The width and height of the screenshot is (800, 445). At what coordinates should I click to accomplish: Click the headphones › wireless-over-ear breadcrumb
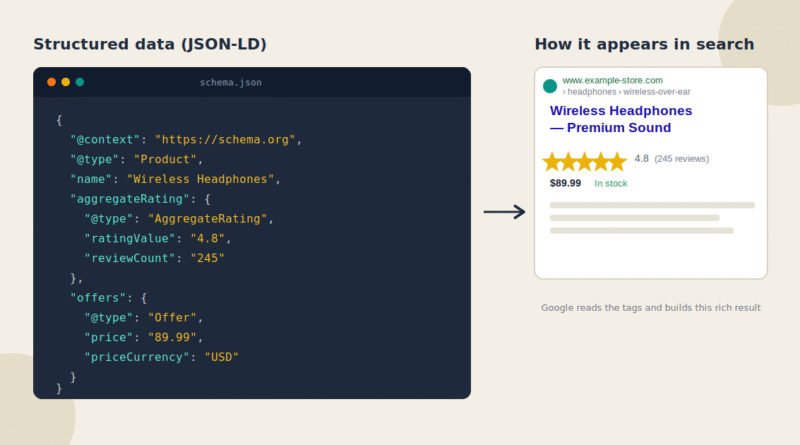[627, 92]
